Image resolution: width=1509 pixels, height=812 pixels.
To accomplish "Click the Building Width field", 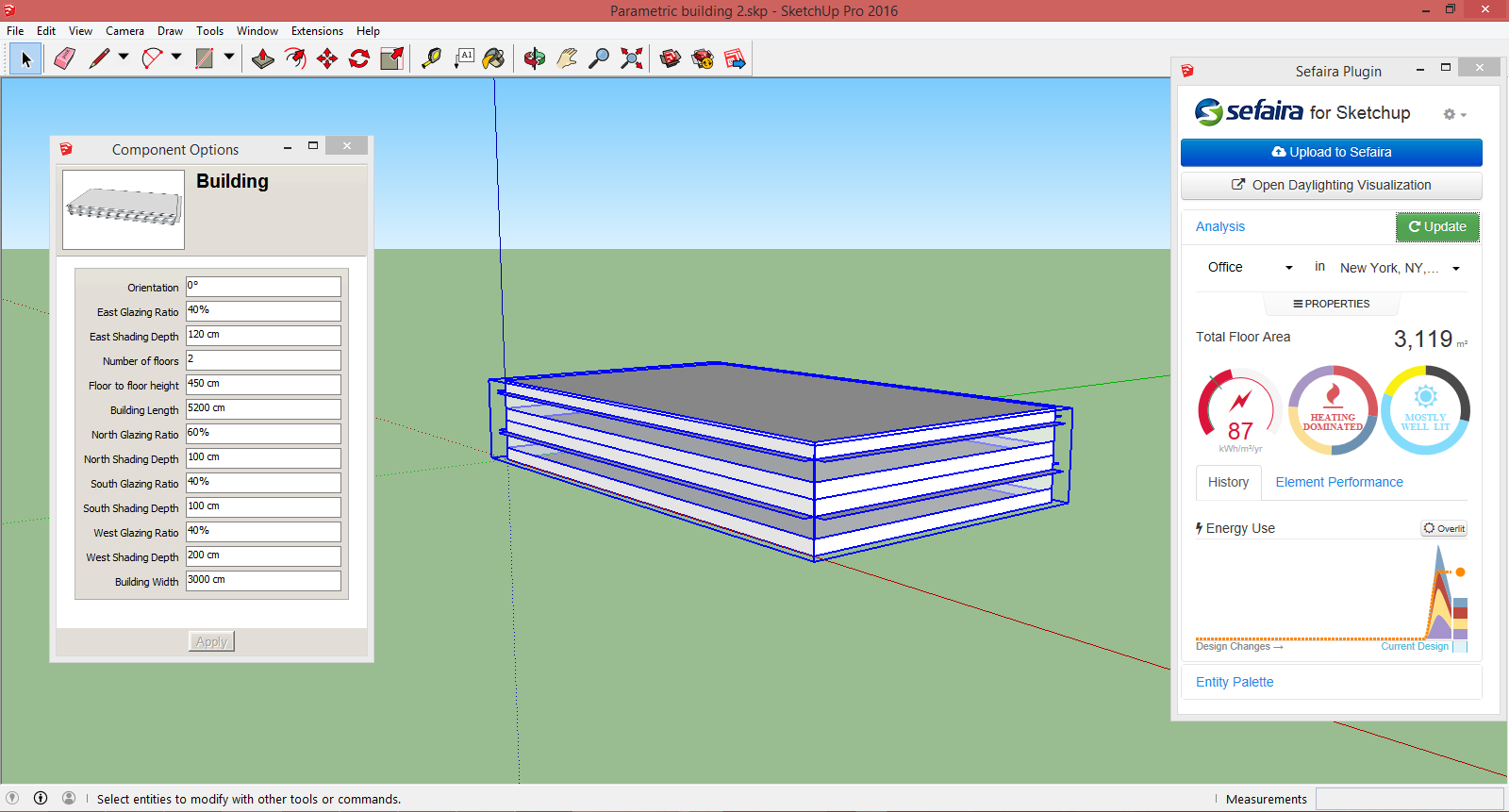I will (263, 581).
